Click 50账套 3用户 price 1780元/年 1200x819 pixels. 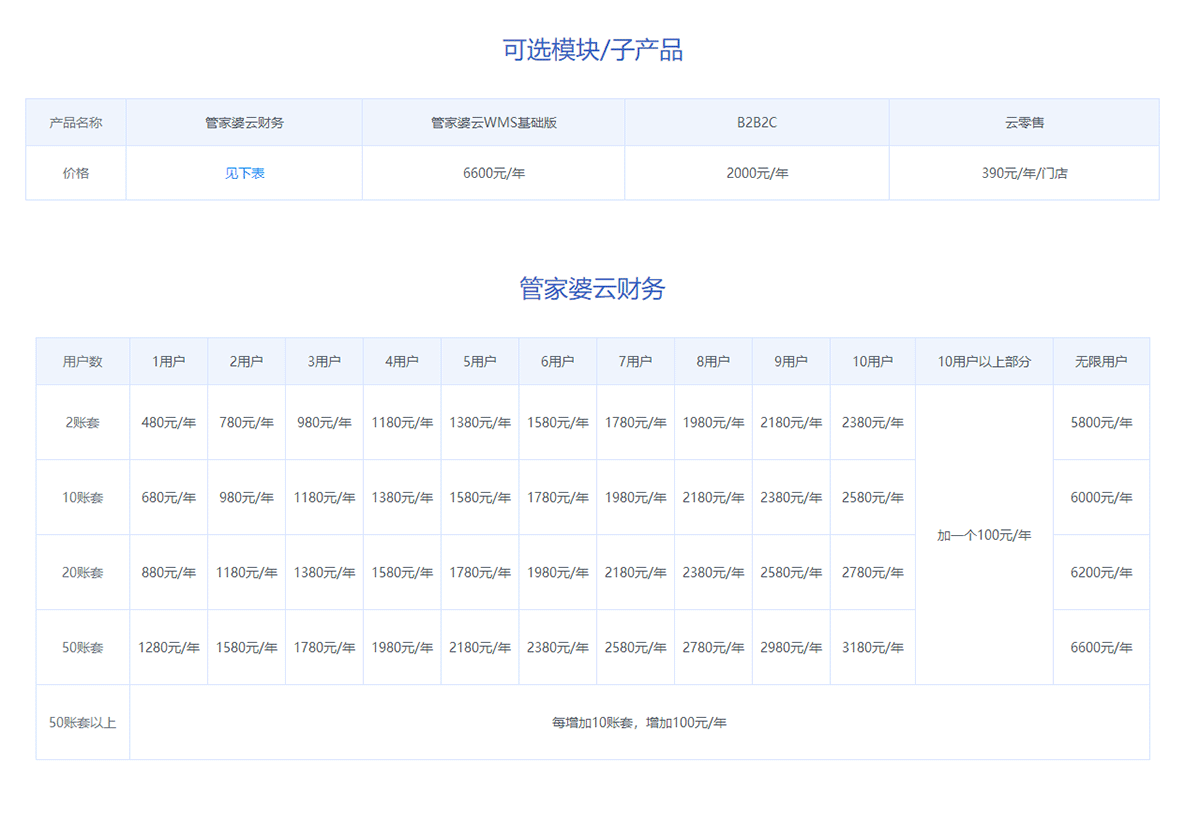point(324,648)
